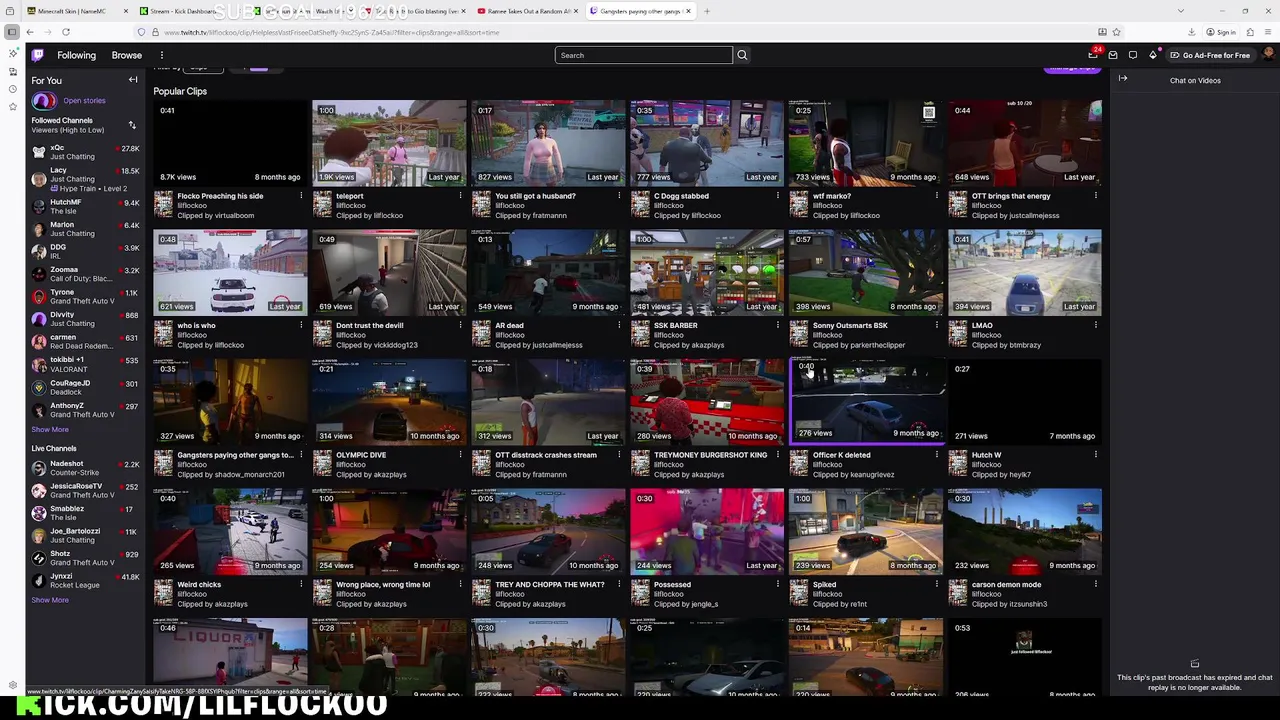Close the Gangsters paying other gangs tab

689,11
